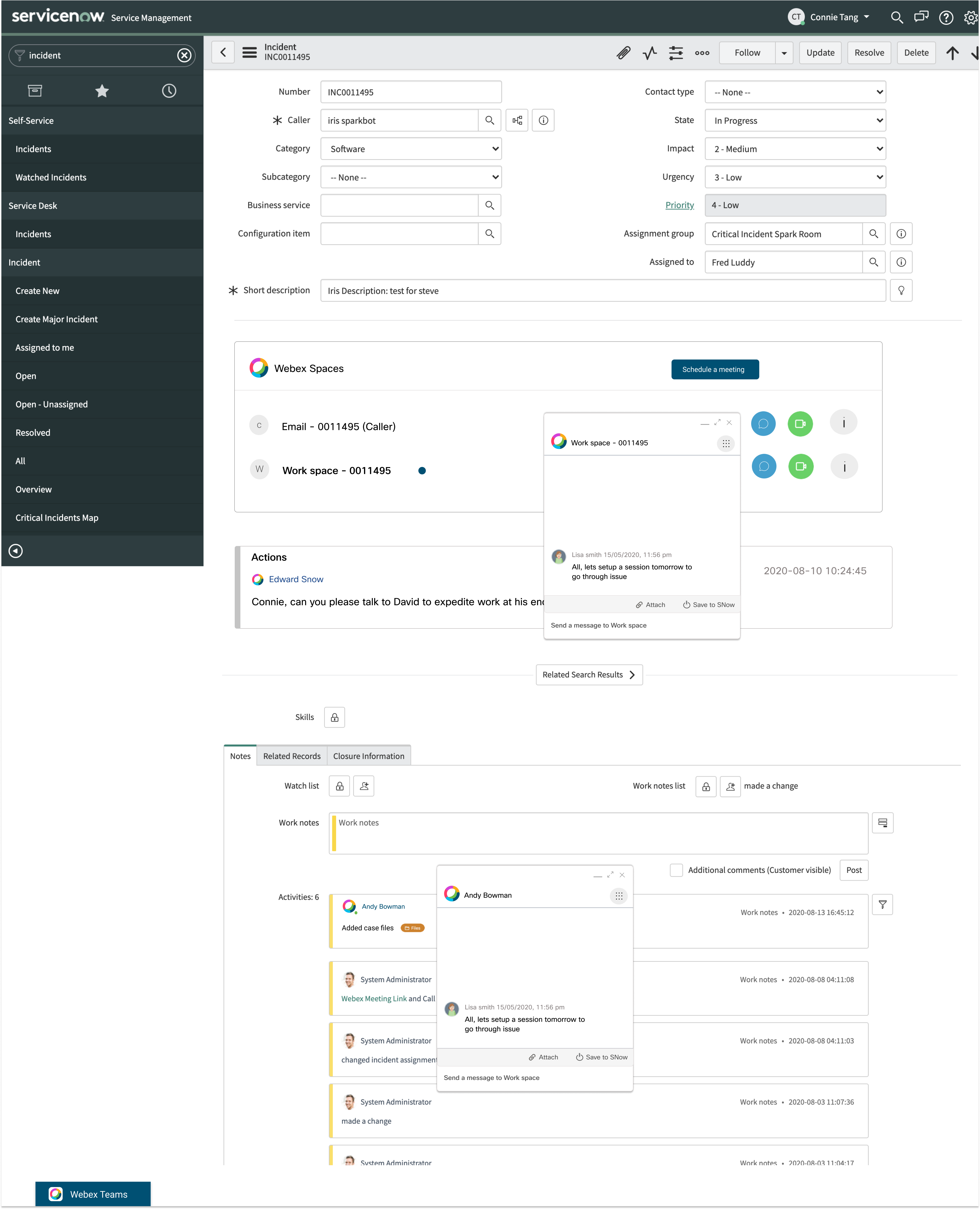Open the Priority field link
980x1209 pixels.
pos(679,205)
